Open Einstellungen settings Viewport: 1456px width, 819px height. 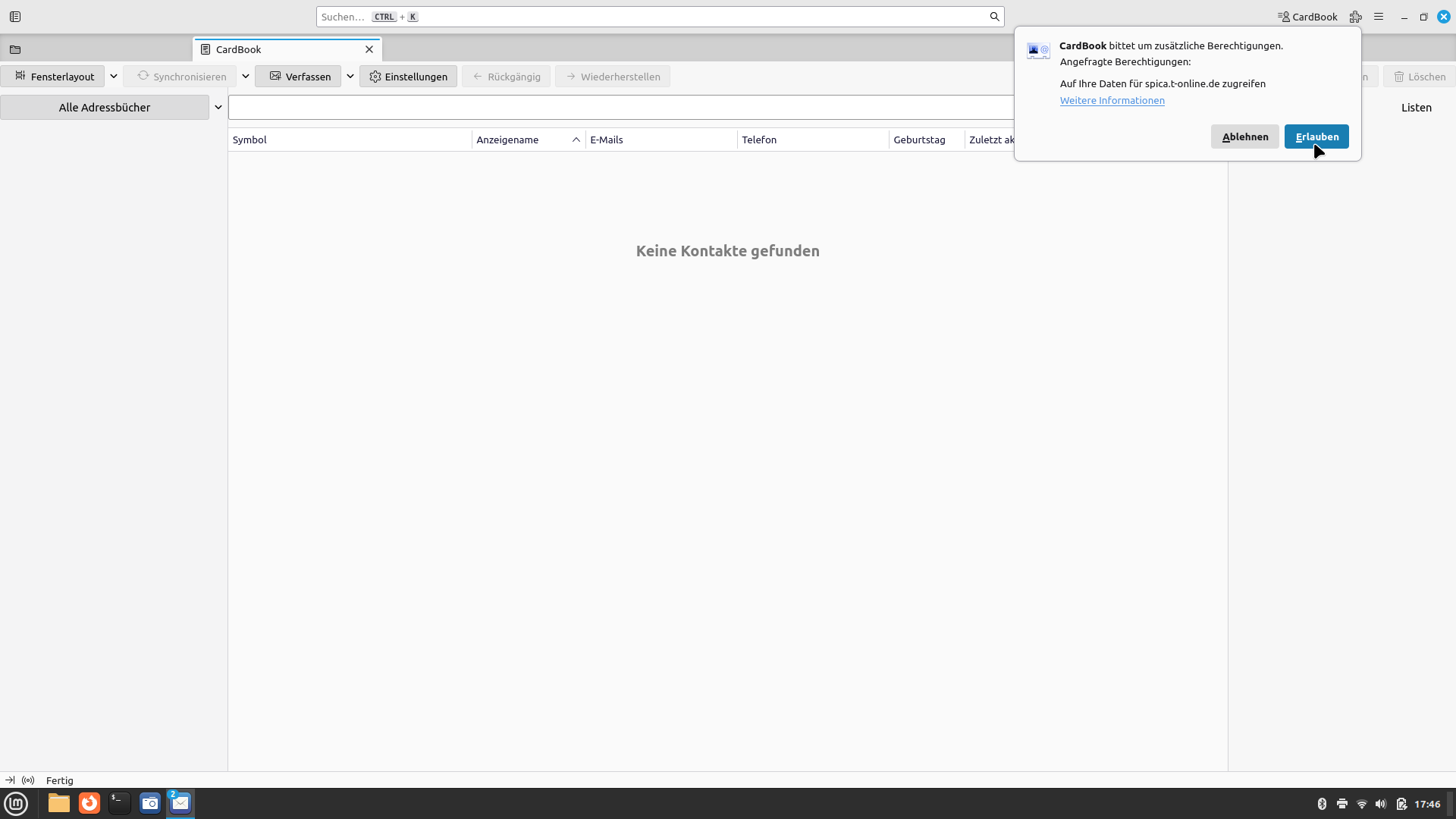click(x=408, y=77)
